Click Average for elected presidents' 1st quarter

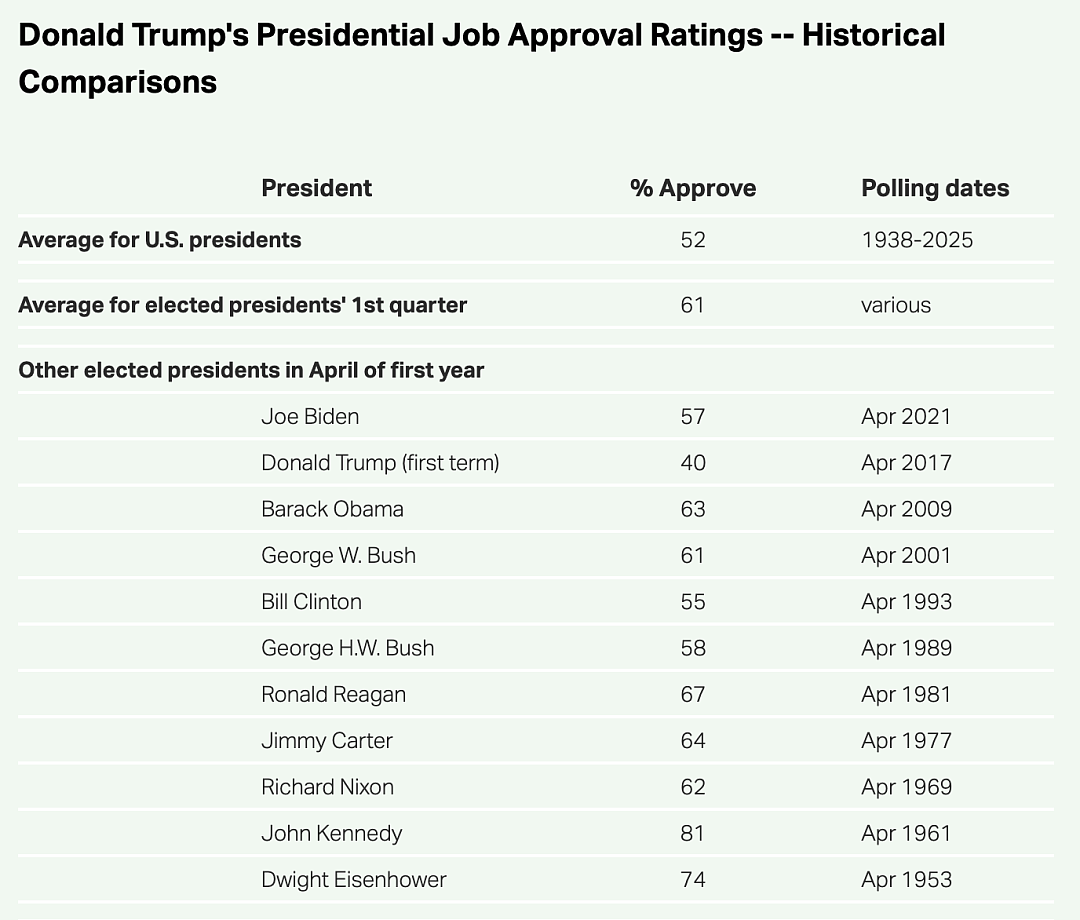[242, 305]
